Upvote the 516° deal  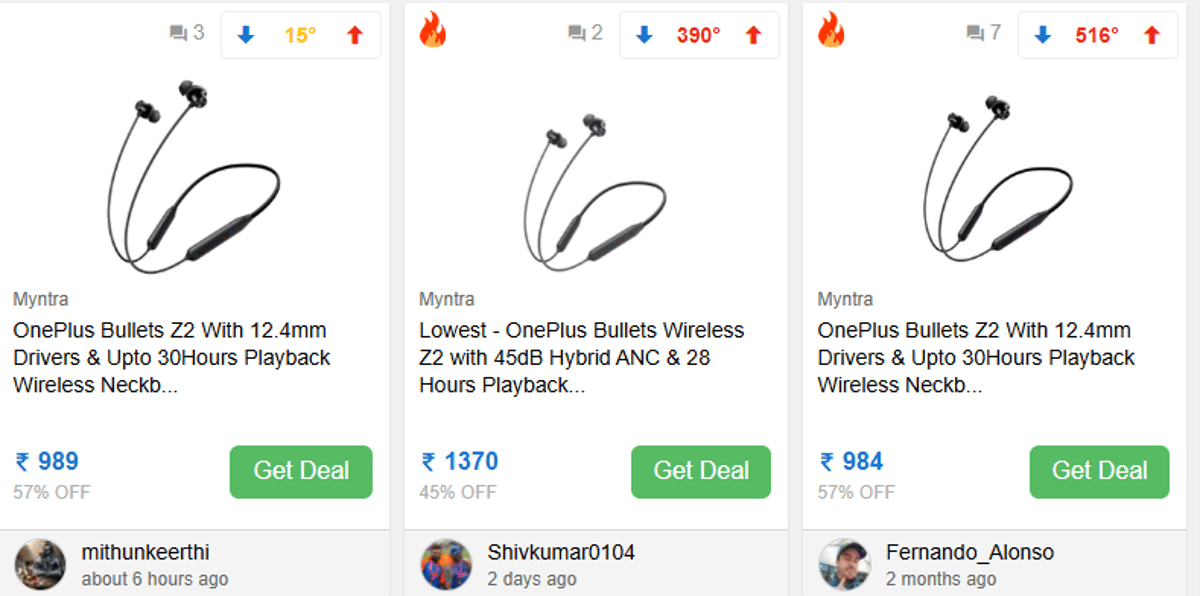point(1151,35)
